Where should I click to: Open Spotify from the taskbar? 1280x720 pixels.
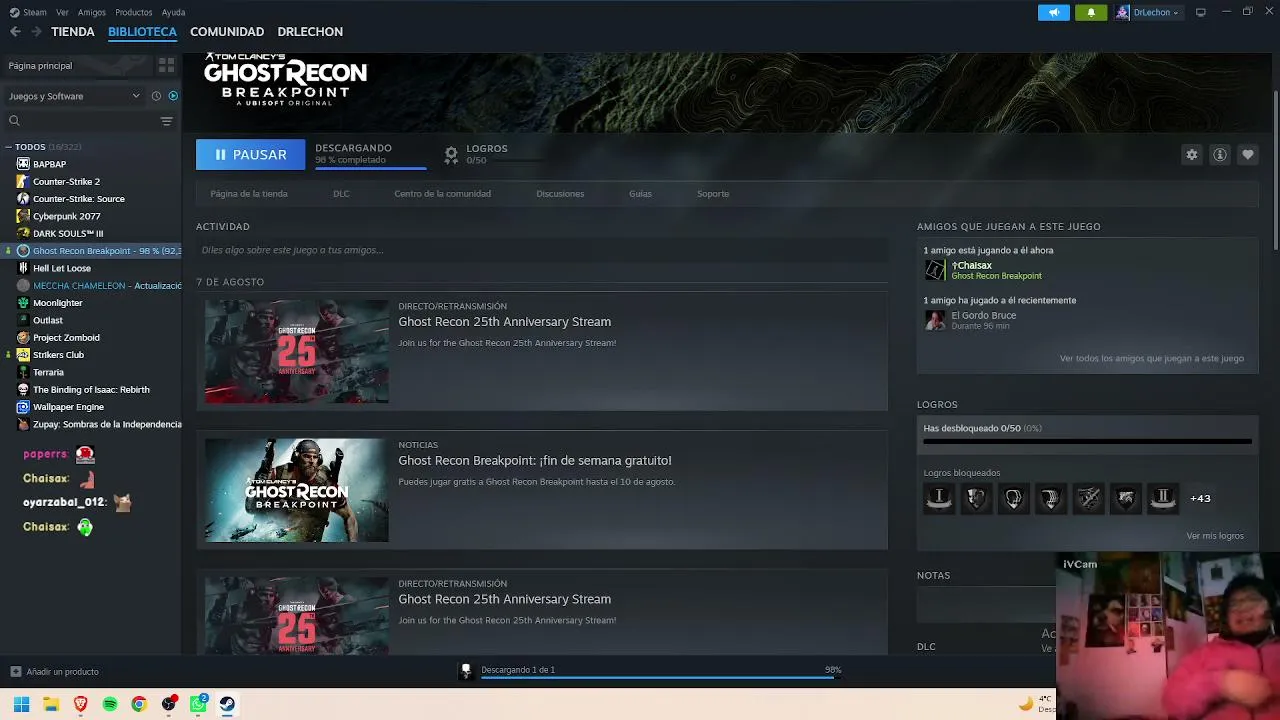[x=110, y=704]
